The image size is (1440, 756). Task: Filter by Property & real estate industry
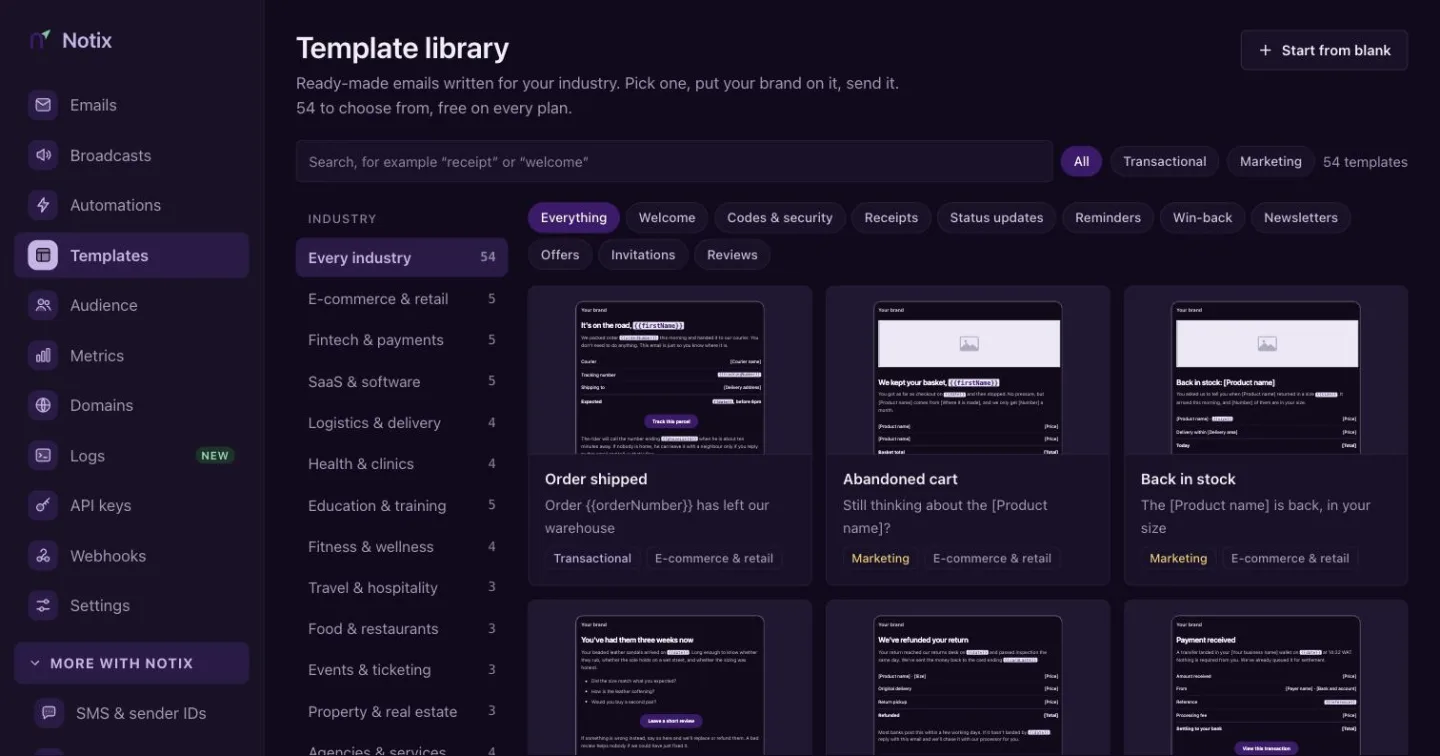pos(402,711)
